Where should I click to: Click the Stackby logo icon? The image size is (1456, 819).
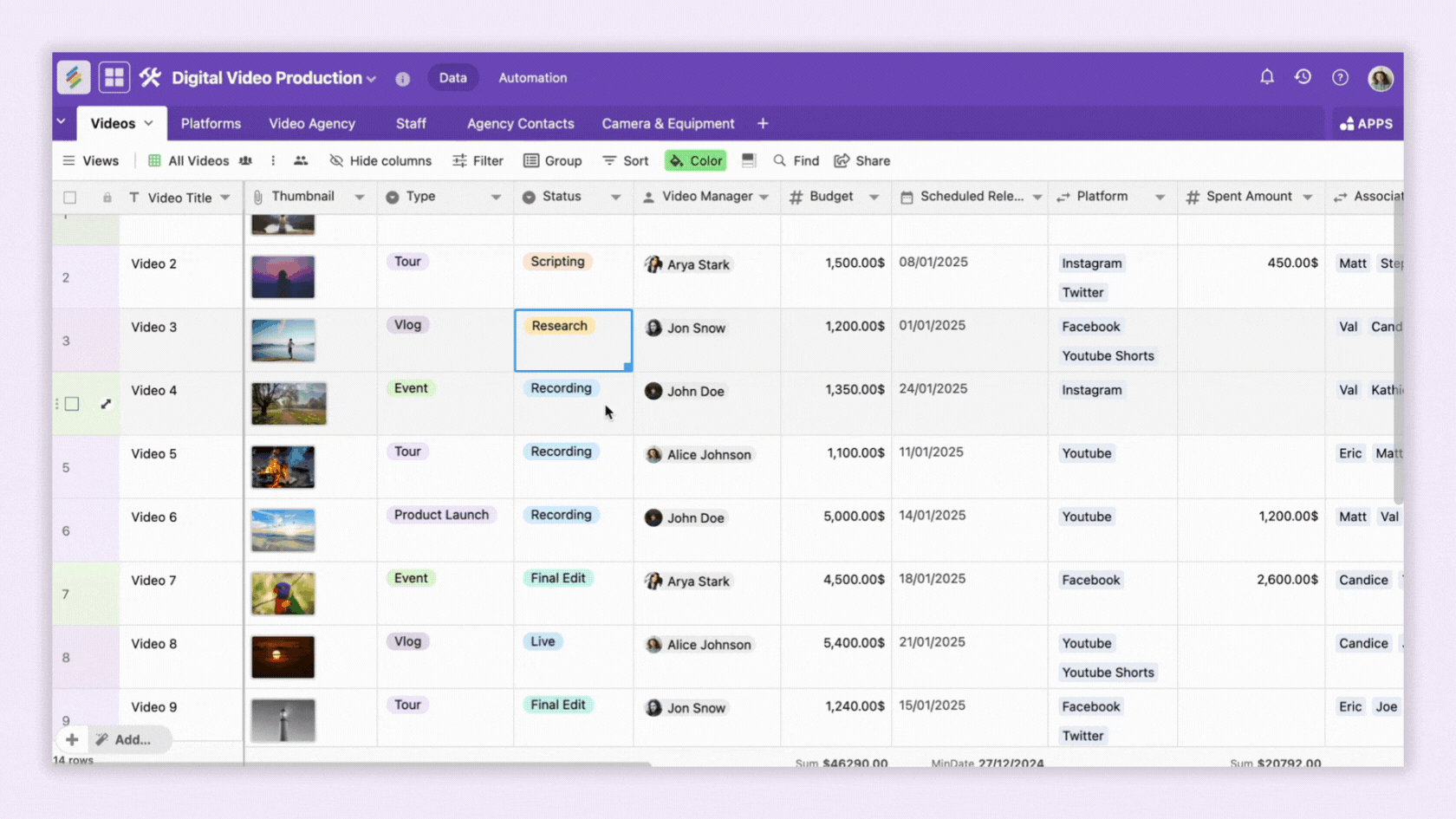[74, 77]
